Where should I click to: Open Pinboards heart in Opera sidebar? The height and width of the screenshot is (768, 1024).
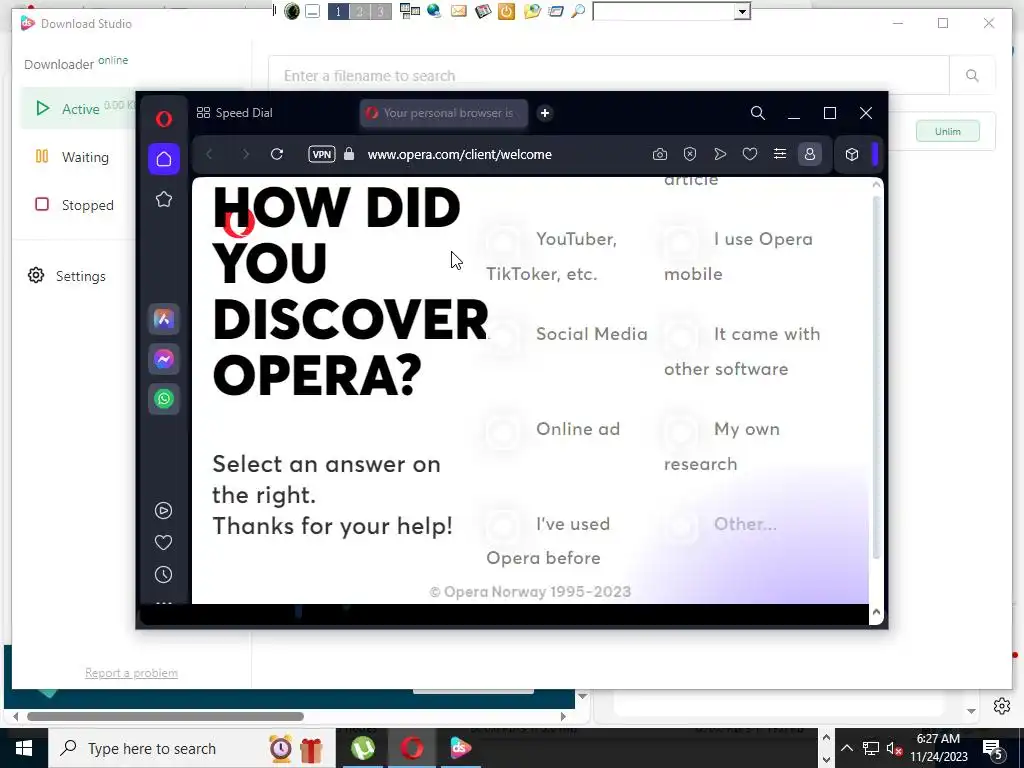(163, 543)
